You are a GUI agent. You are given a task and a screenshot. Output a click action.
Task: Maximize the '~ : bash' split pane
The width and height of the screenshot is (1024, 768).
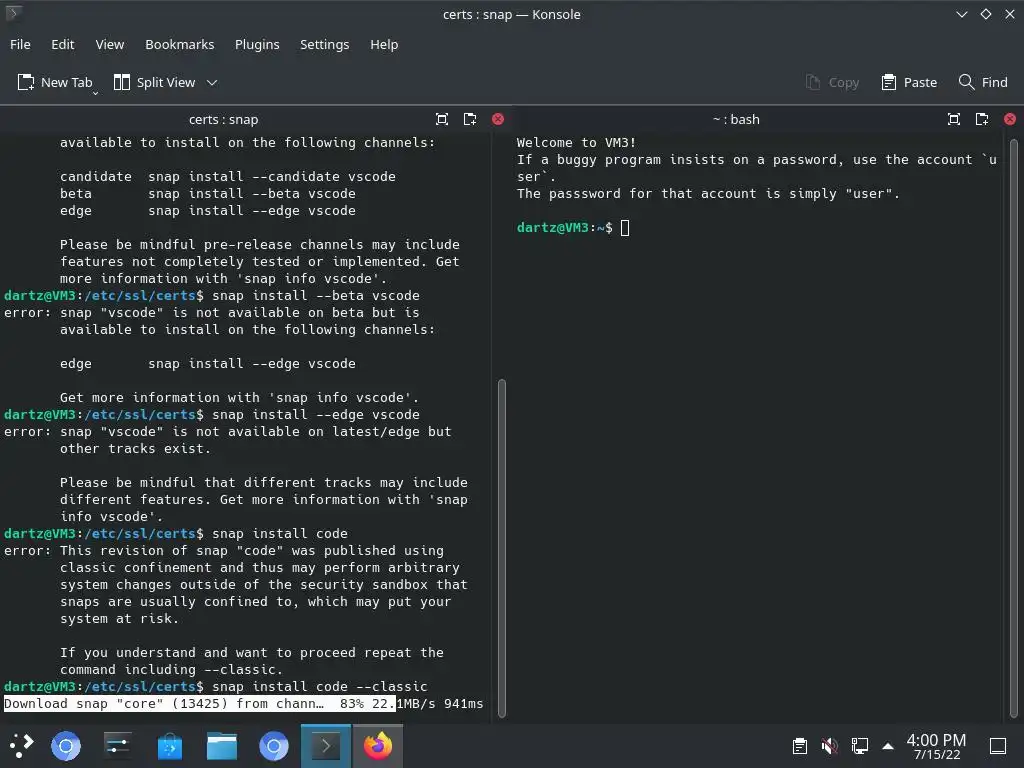pyautogui.click(x=954, y=119)
